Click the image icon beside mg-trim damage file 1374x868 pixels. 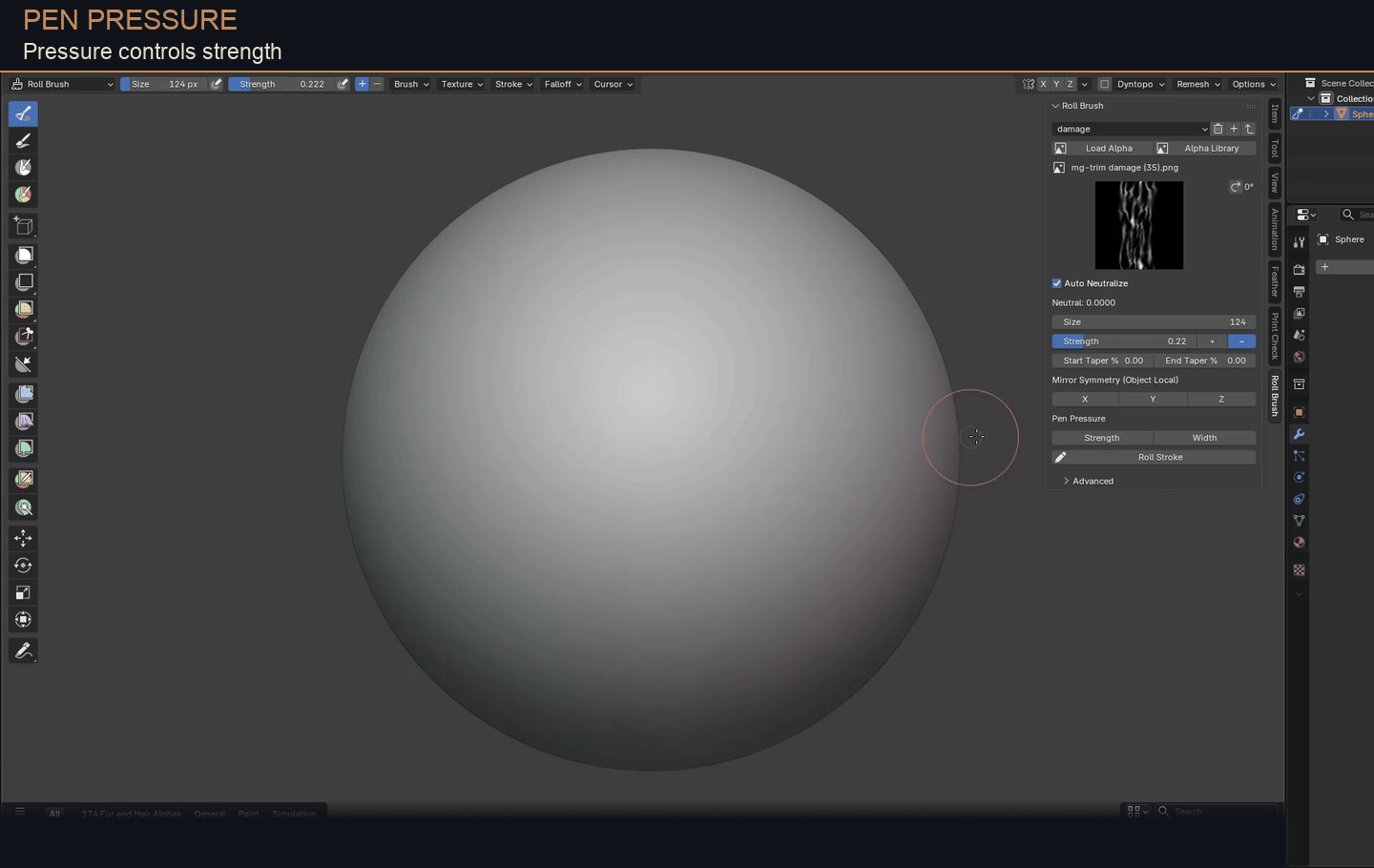point(1059,168)
